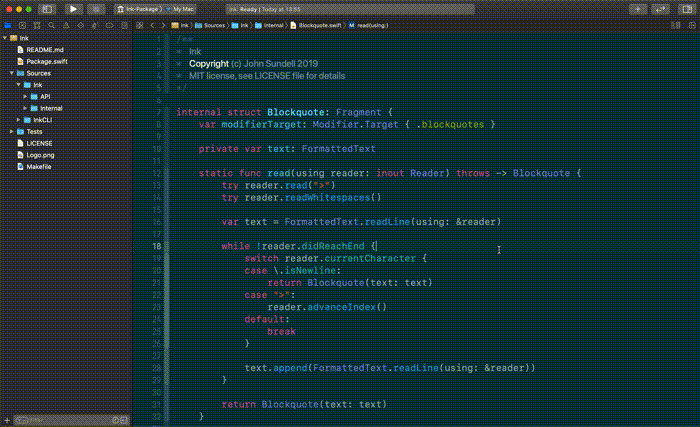Toggle editor options lines icon
Image resolution: width=700 pixels, height=427 pixels.
click(676, 25)
